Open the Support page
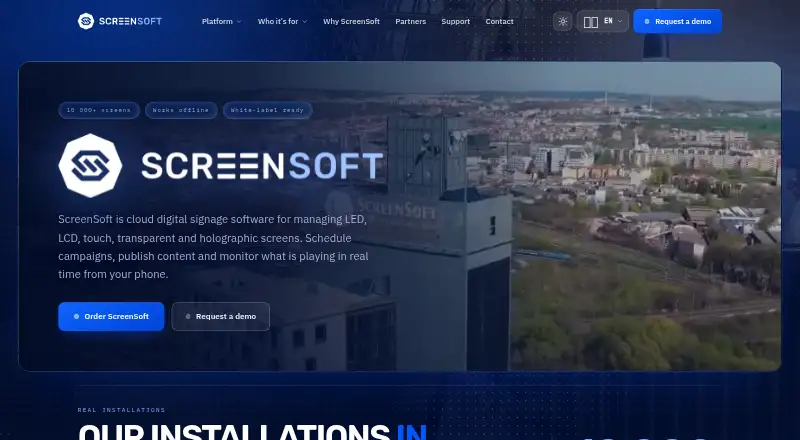This screenshot has height=440, width=800. click(x=456, y=21)
